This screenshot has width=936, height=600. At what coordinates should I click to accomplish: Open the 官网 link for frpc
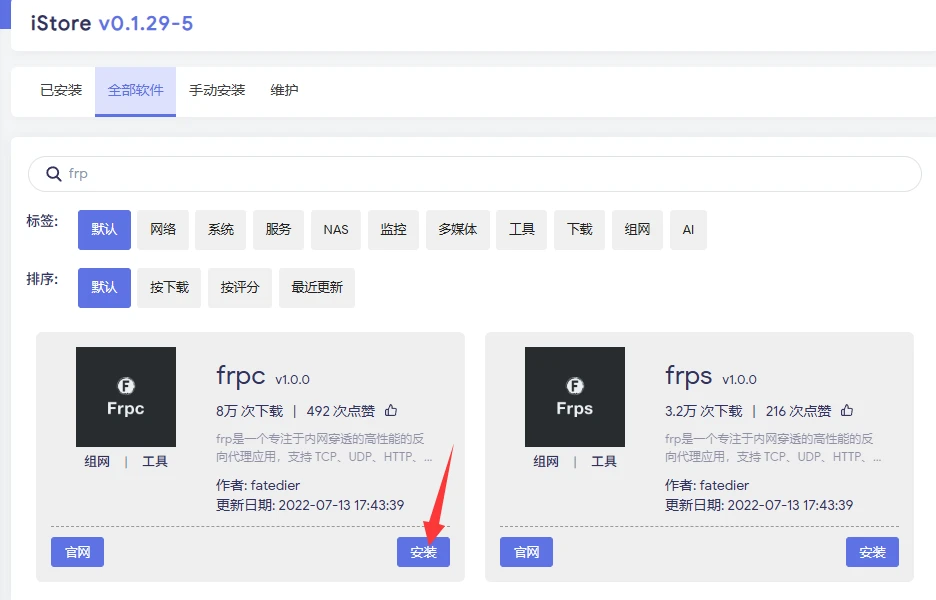pos(78,552)
